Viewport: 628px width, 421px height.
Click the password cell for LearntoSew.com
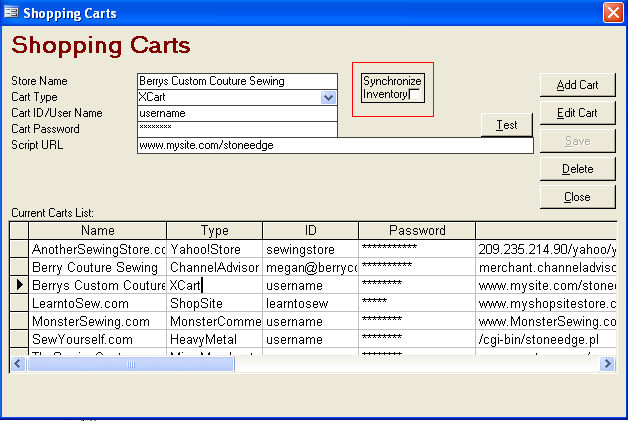coord(417,303)
